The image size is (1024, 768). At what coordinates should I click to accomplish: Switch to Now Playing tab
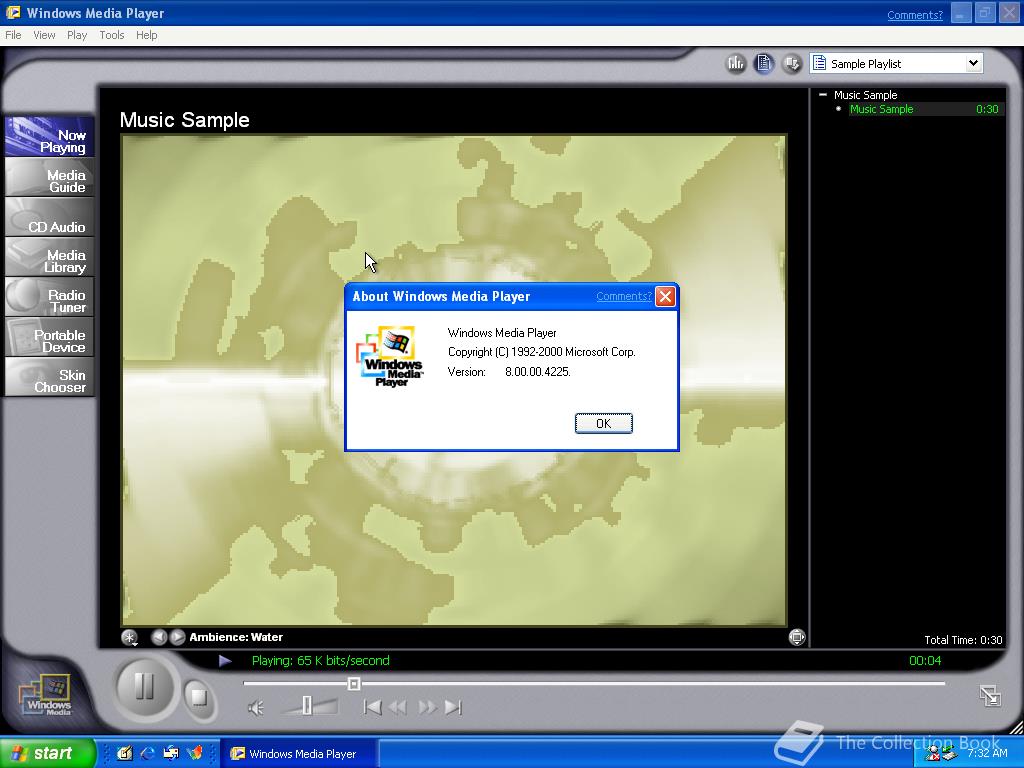pyautogui.click(x=50, y=136)
